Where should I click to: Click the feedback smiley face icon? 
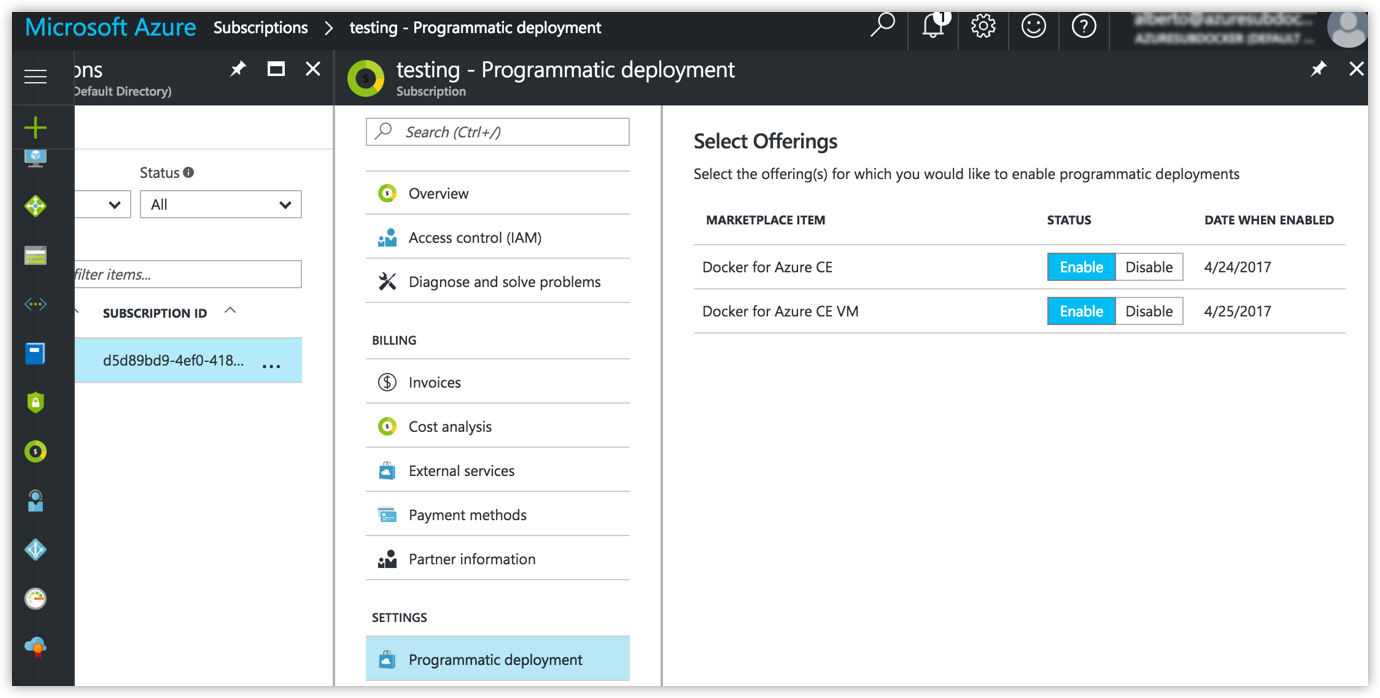(1033, 26)
